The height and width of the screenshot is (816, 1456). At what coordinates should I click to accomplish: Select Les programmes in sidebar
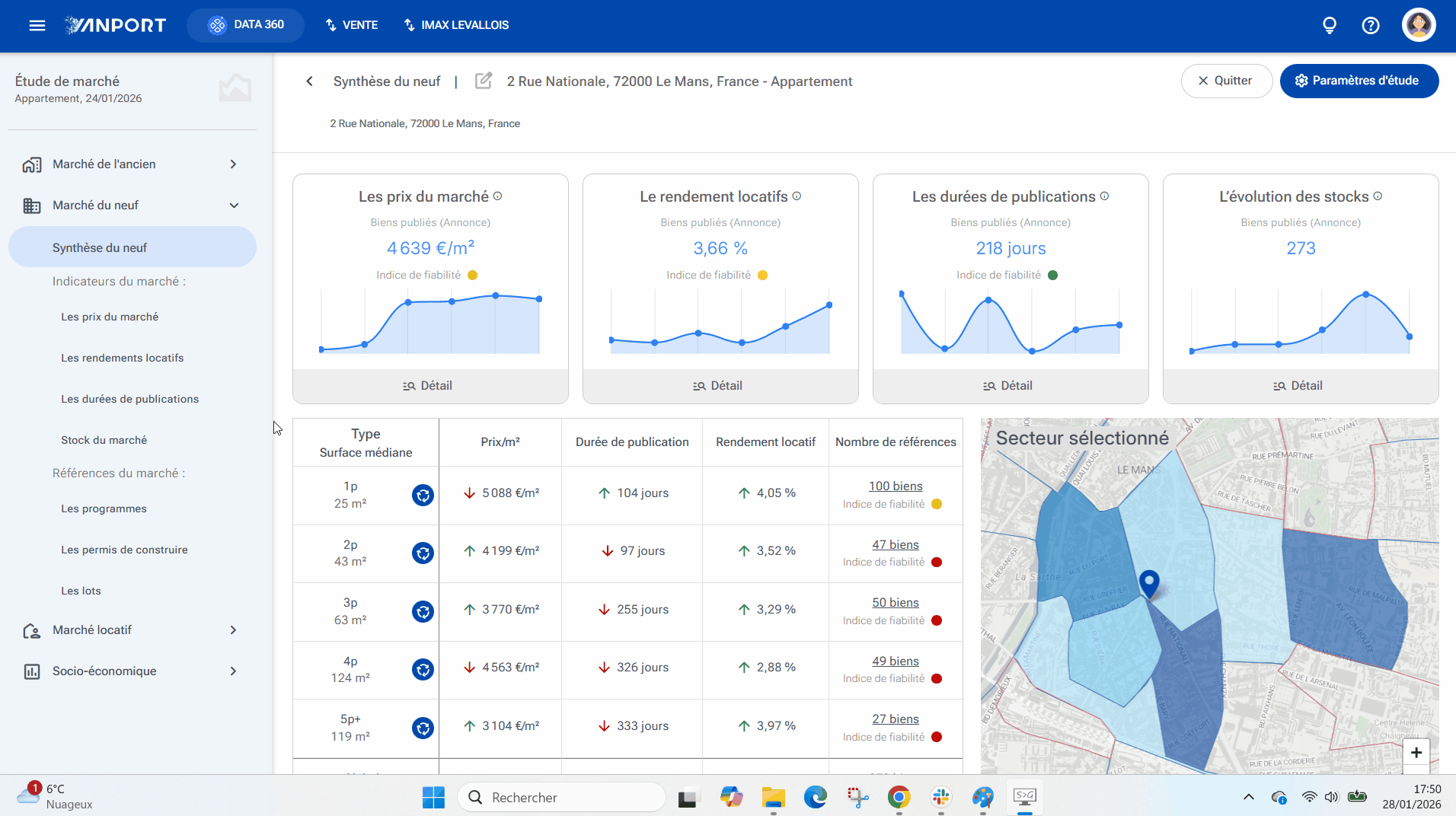[x=104, y=508]
